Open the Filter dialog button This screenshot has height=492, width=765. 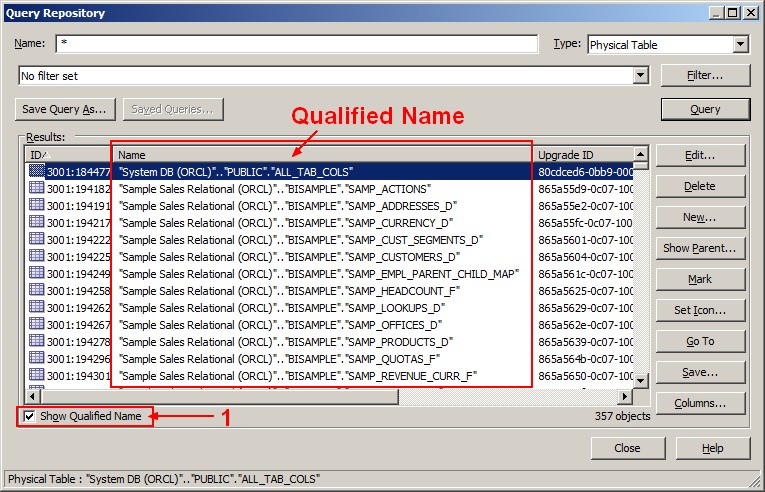click(705, 76)
